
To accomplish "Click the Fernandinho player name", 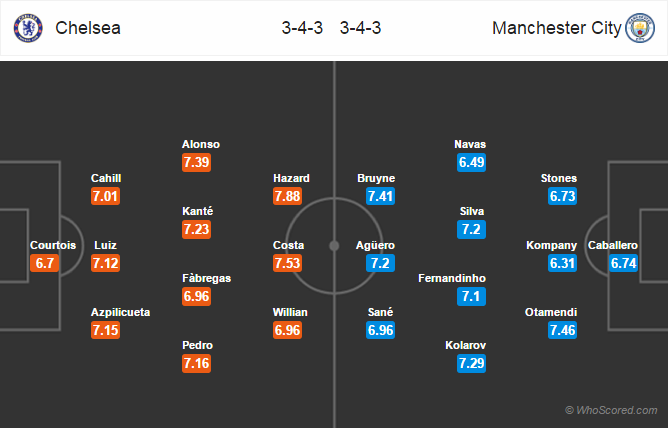I will pos(452,278).
